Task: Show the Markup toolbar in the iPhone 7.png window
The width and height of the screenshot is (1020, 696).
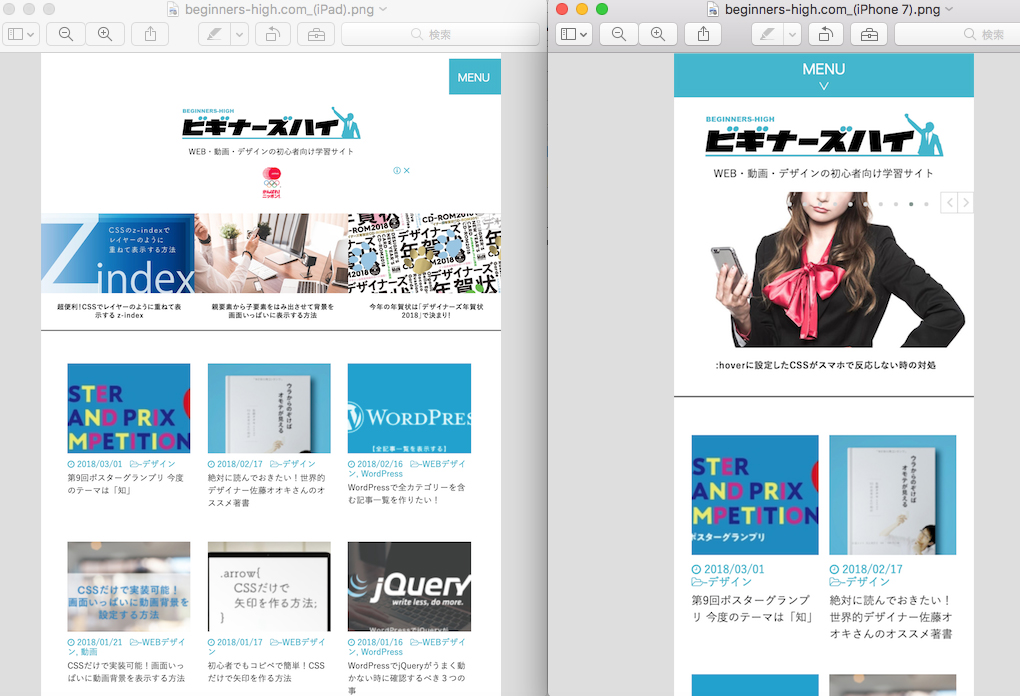Action: (x=869, y=34)
